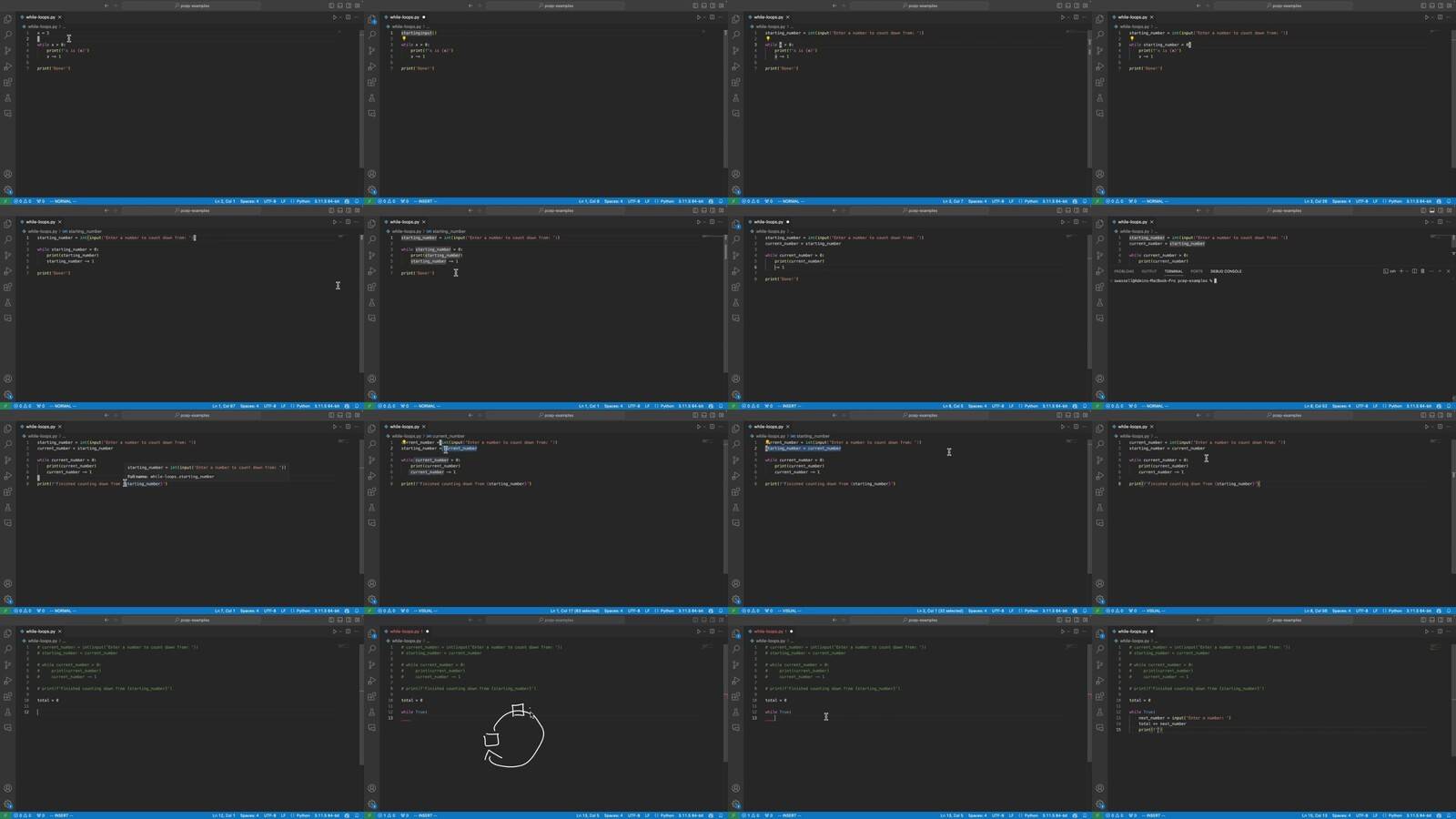Close the terminal panel with the X icon

pyautogui.click(x=1448, y=271)
